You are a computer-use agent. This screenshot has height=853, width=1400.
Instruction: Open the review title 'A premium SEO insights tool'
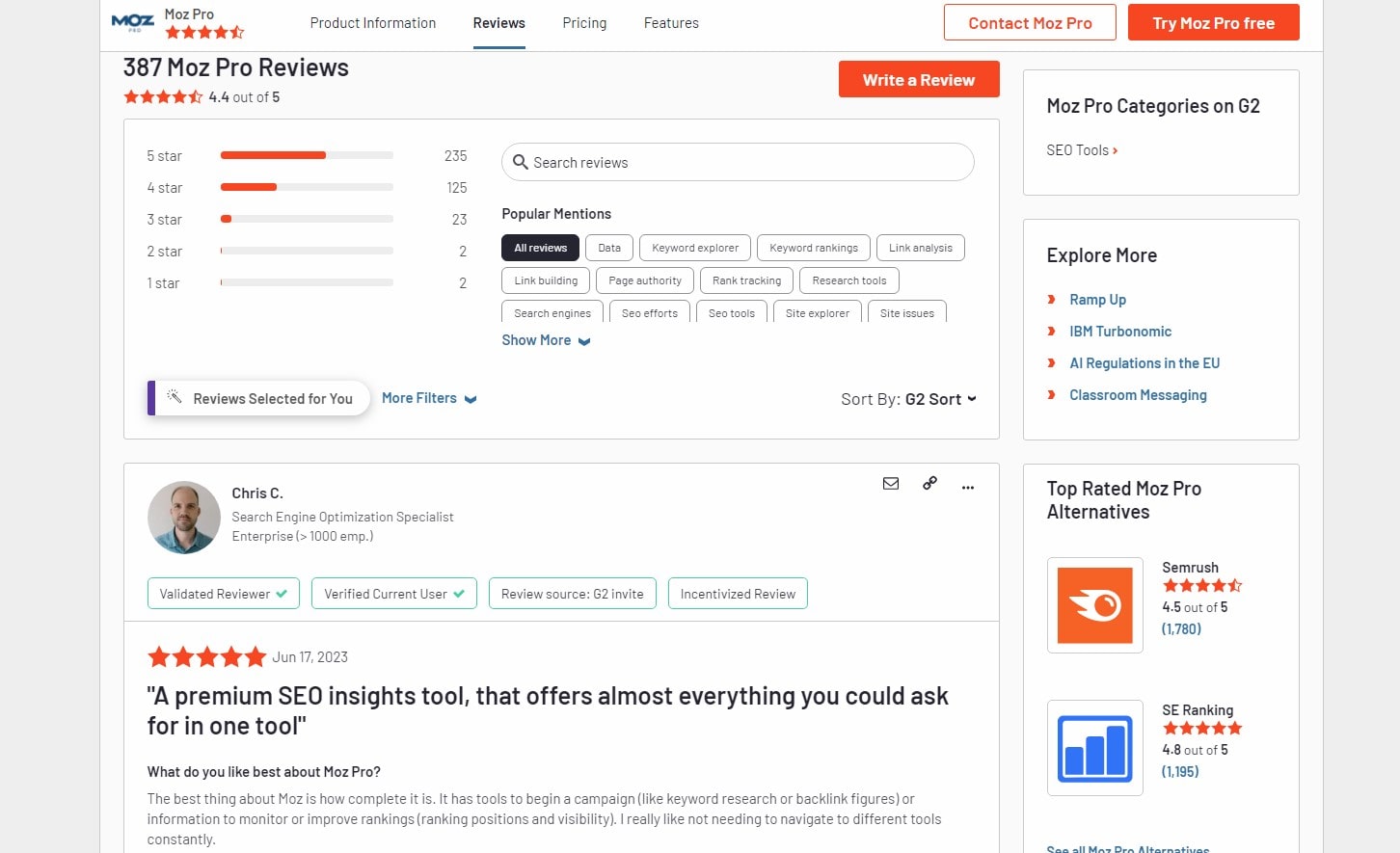click(x=548, y=710)
